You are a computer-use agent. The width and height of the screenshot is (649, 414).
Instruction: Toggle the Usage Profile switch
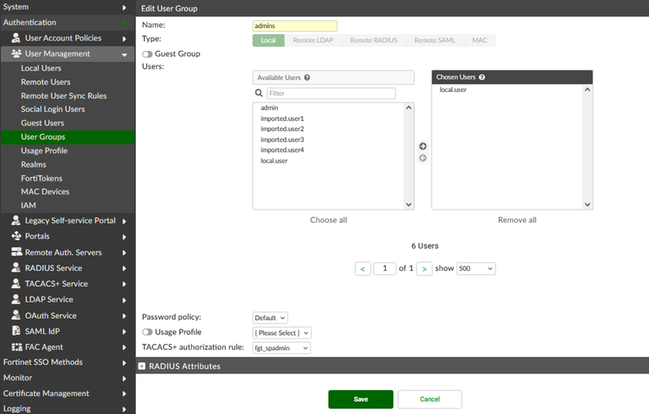point(147,332)
